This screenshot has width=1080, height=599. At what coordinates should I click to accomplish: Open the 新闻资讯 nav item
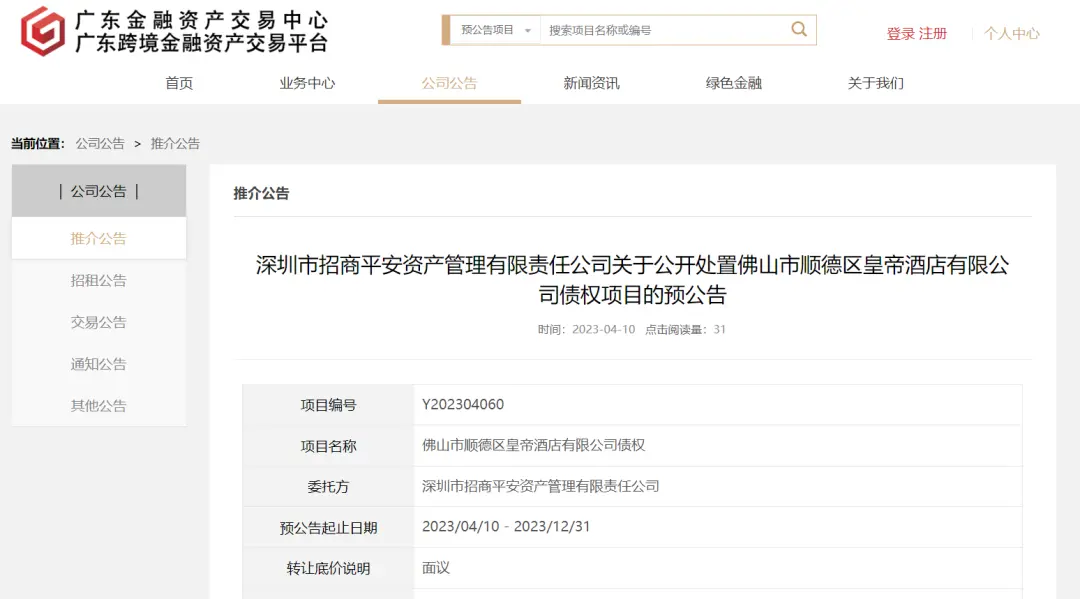591,83
